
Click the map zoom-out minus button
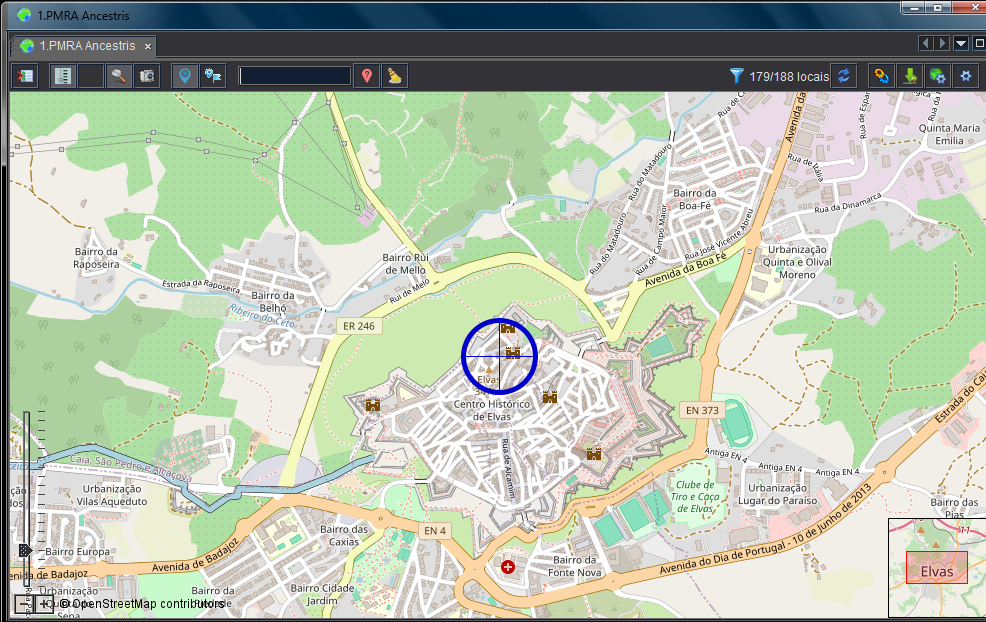[x=24, y=603]
